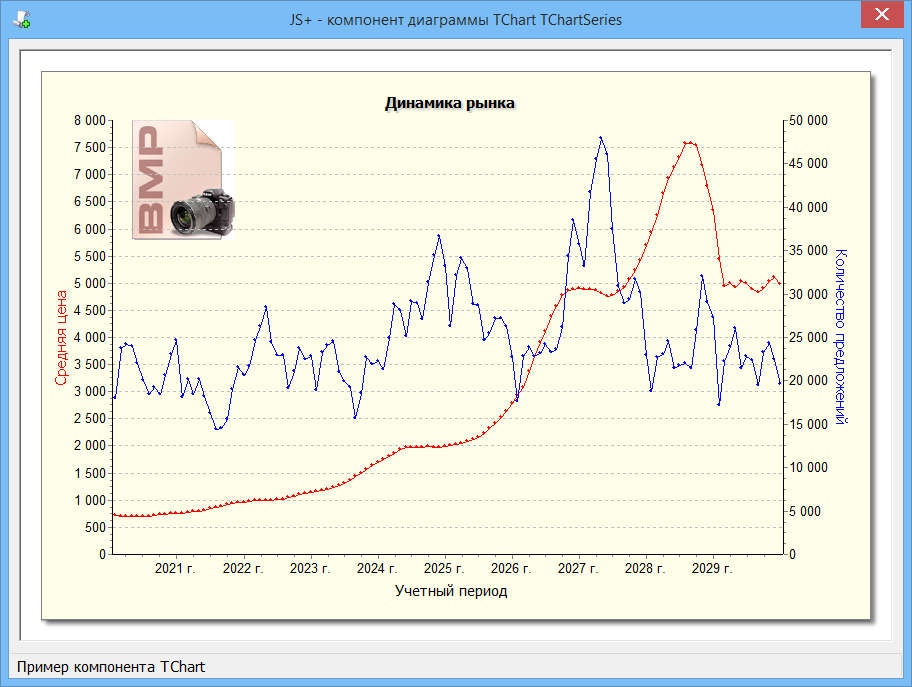Click the BMP camera image on the chart
The height and width of the screenshot is (687, 912).
pos(184,180)
